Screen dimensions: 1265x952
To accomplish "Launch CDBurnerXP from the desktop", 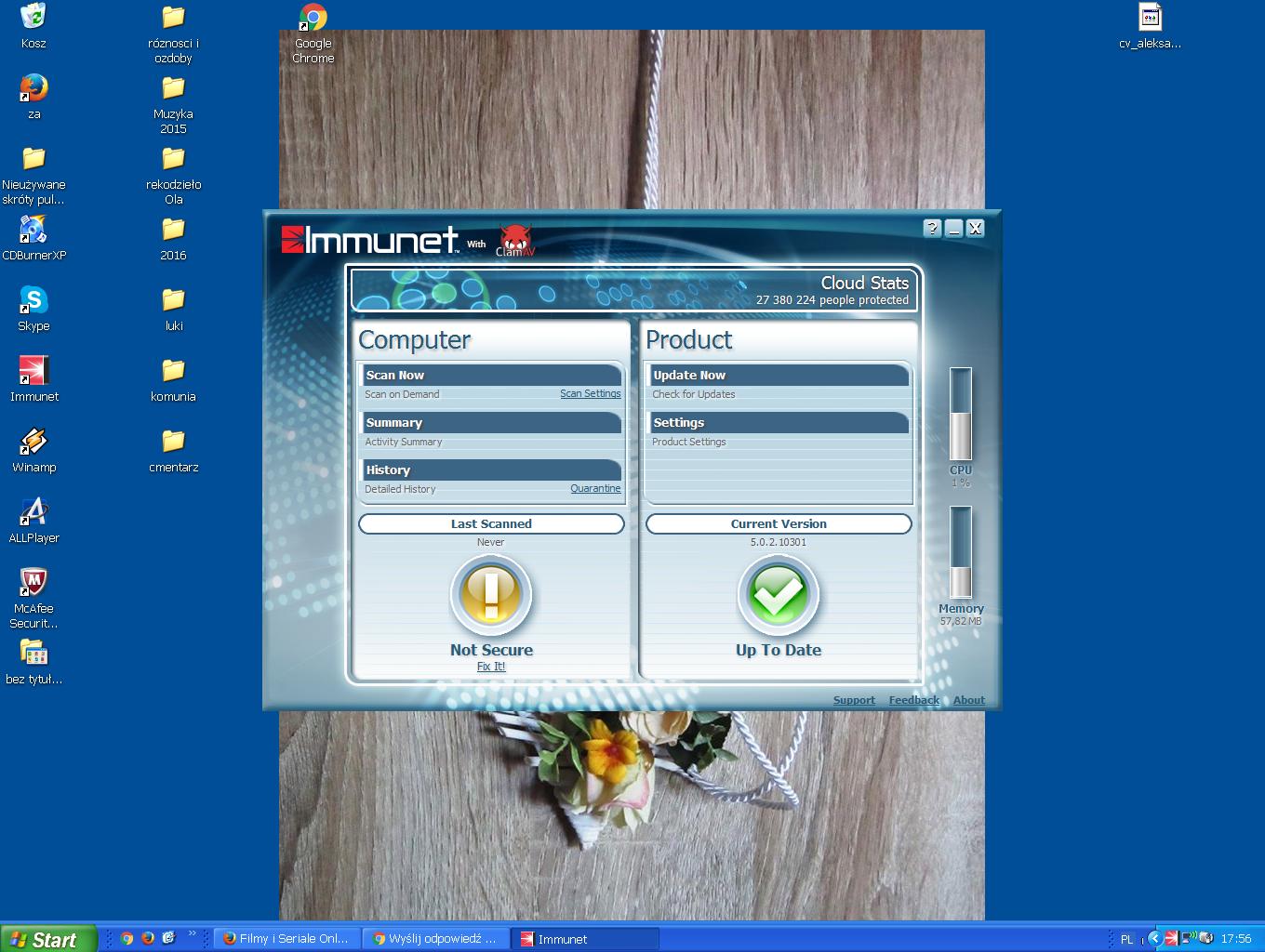I will 33,231.
